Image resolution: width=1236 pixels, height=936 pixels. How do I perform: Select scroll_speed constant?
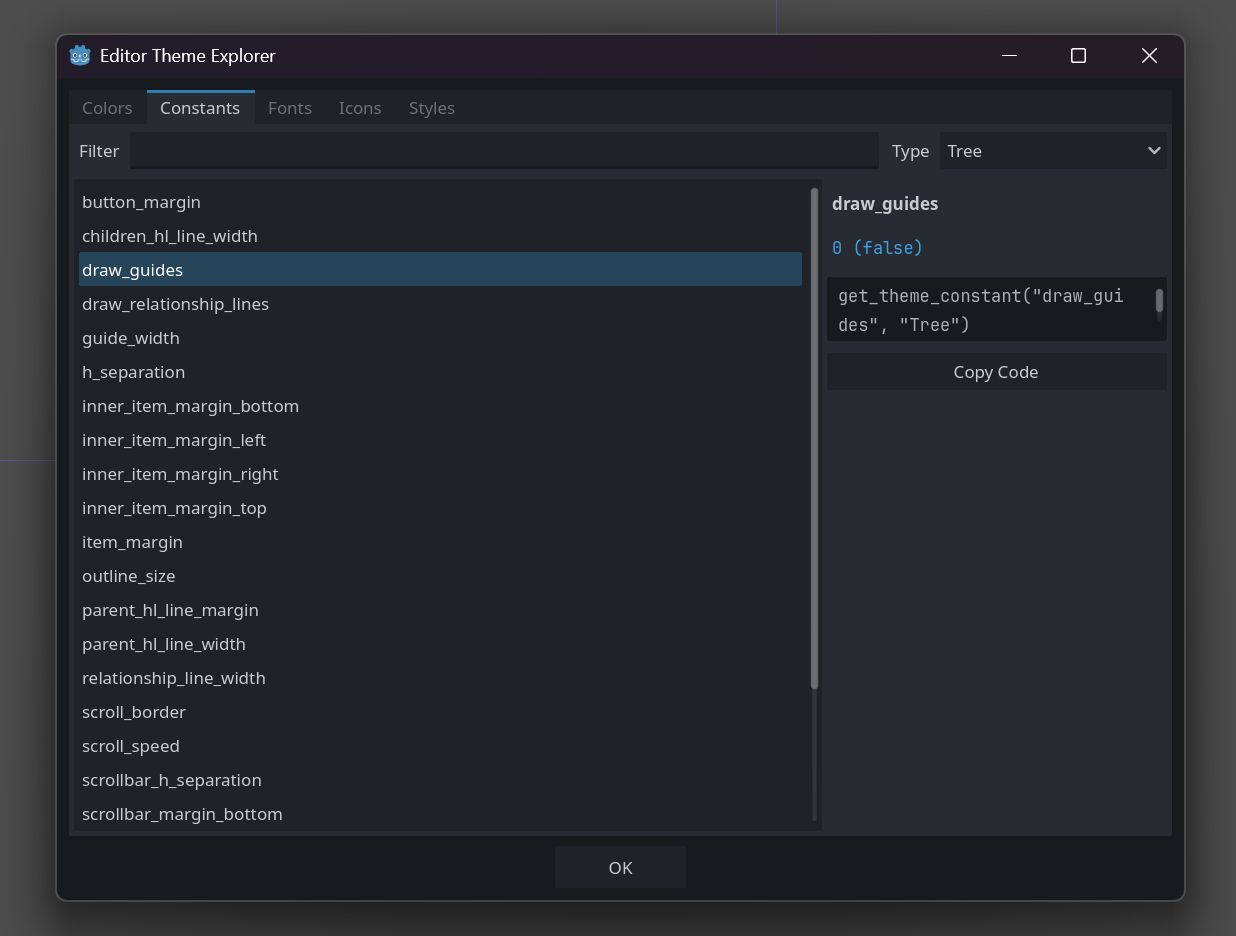coord(440,746)
